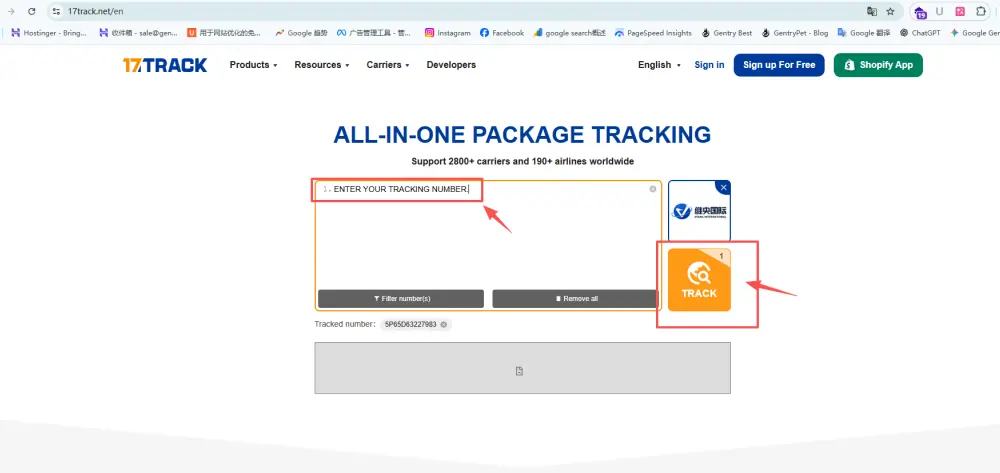Open the Facebook bookmark
The image size is (1000, 473).
coord(502,33)
